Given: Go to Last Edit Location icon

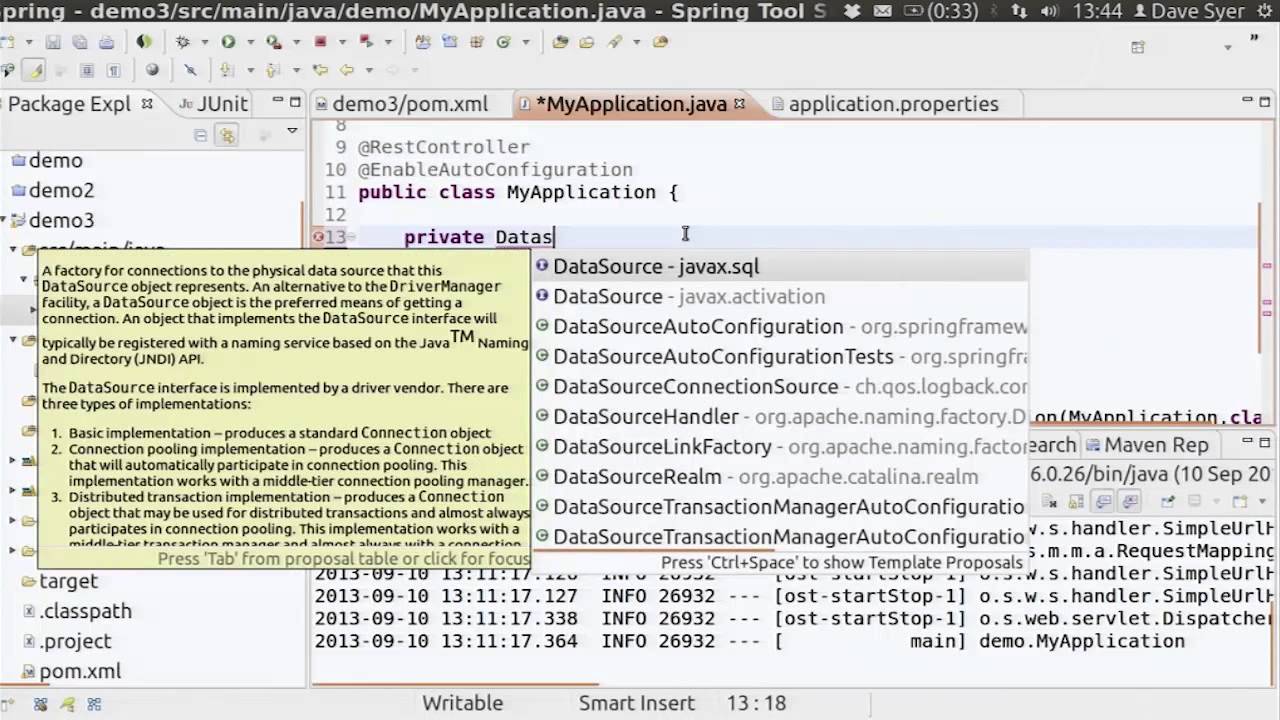Looking at the screenshot, I should (x=320, y=70).
